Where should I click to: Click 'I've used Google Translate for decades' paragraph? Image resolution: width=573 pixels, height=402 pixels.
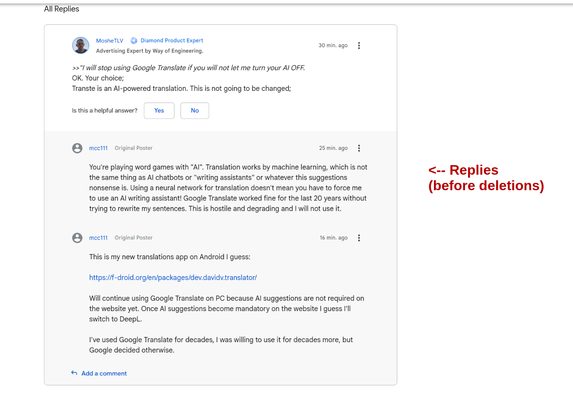pos(221,345)
